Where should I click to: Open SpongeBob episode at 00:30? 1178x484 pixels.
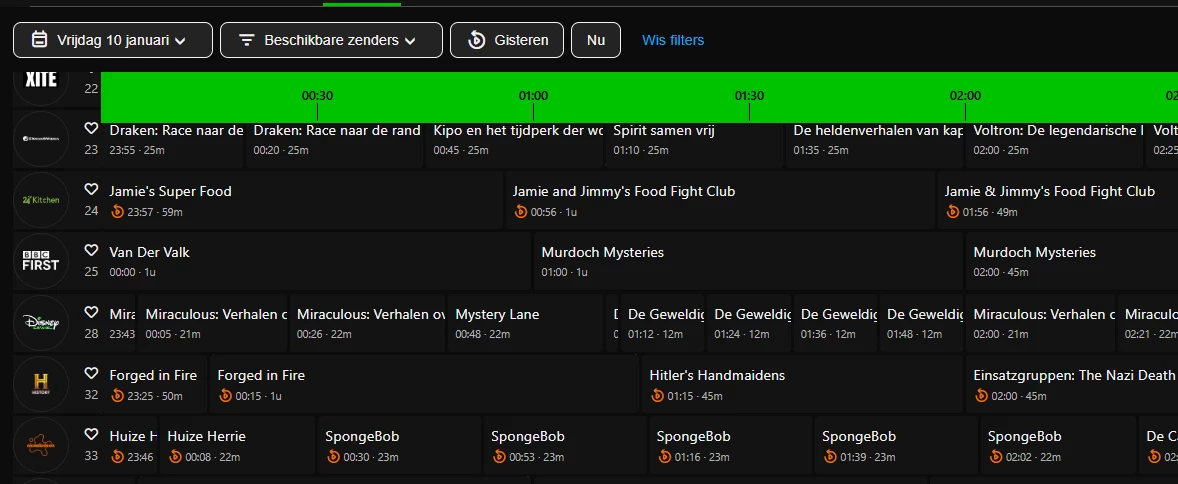(x=400, y=445)
